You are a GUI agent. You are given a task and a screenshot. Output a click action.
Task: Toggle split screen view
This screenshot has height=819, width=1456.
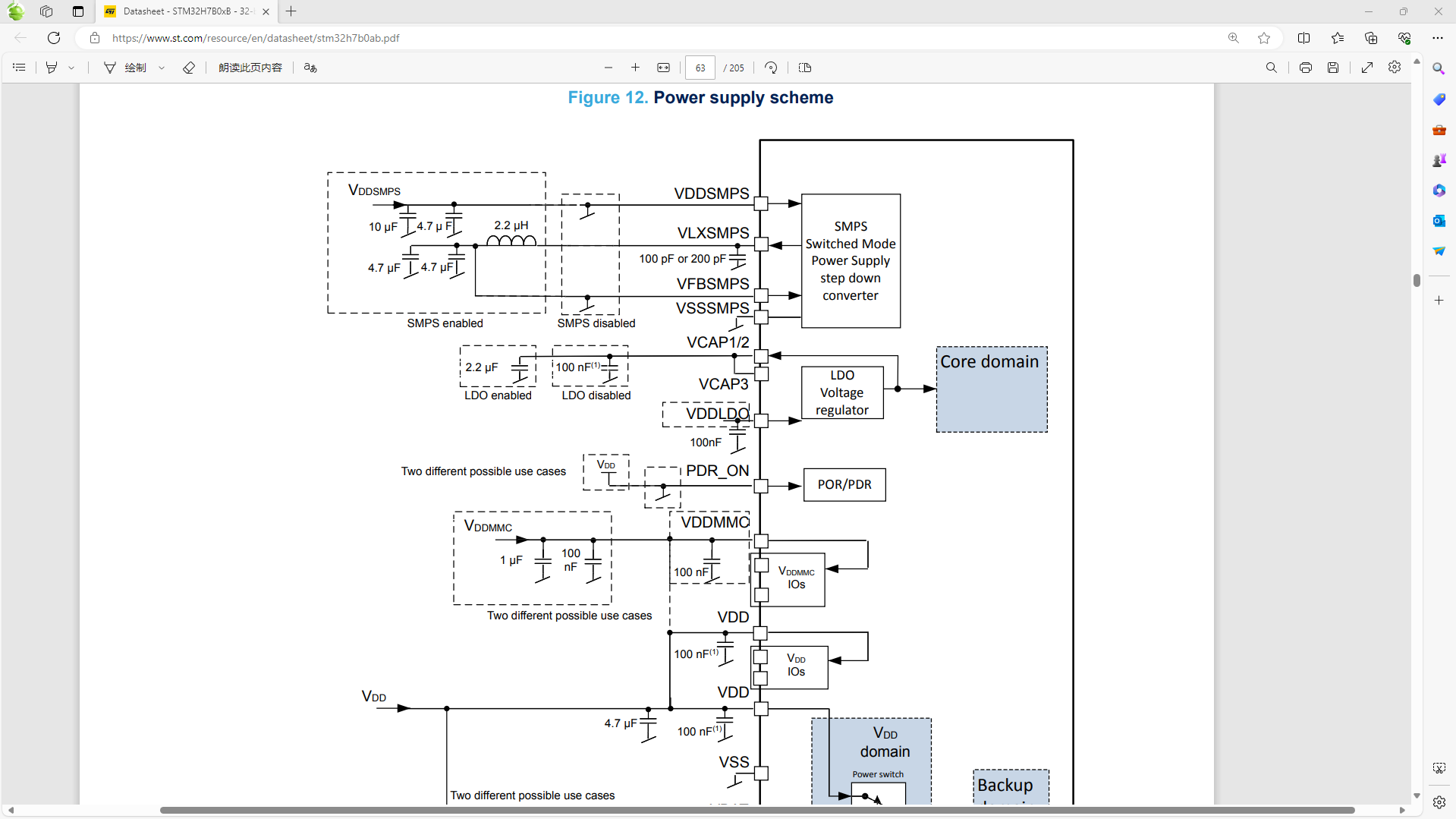tap(1303, 38)
